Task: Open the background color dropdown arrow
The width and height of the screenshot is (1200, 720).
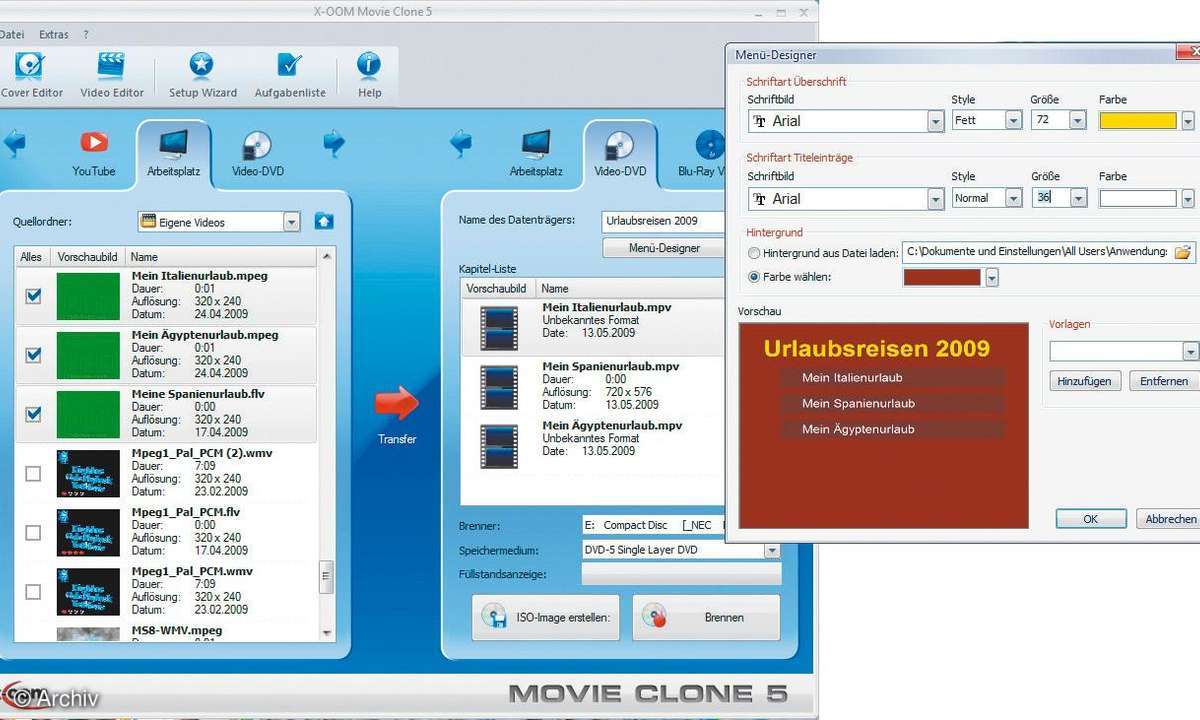Action: point(992,278)
